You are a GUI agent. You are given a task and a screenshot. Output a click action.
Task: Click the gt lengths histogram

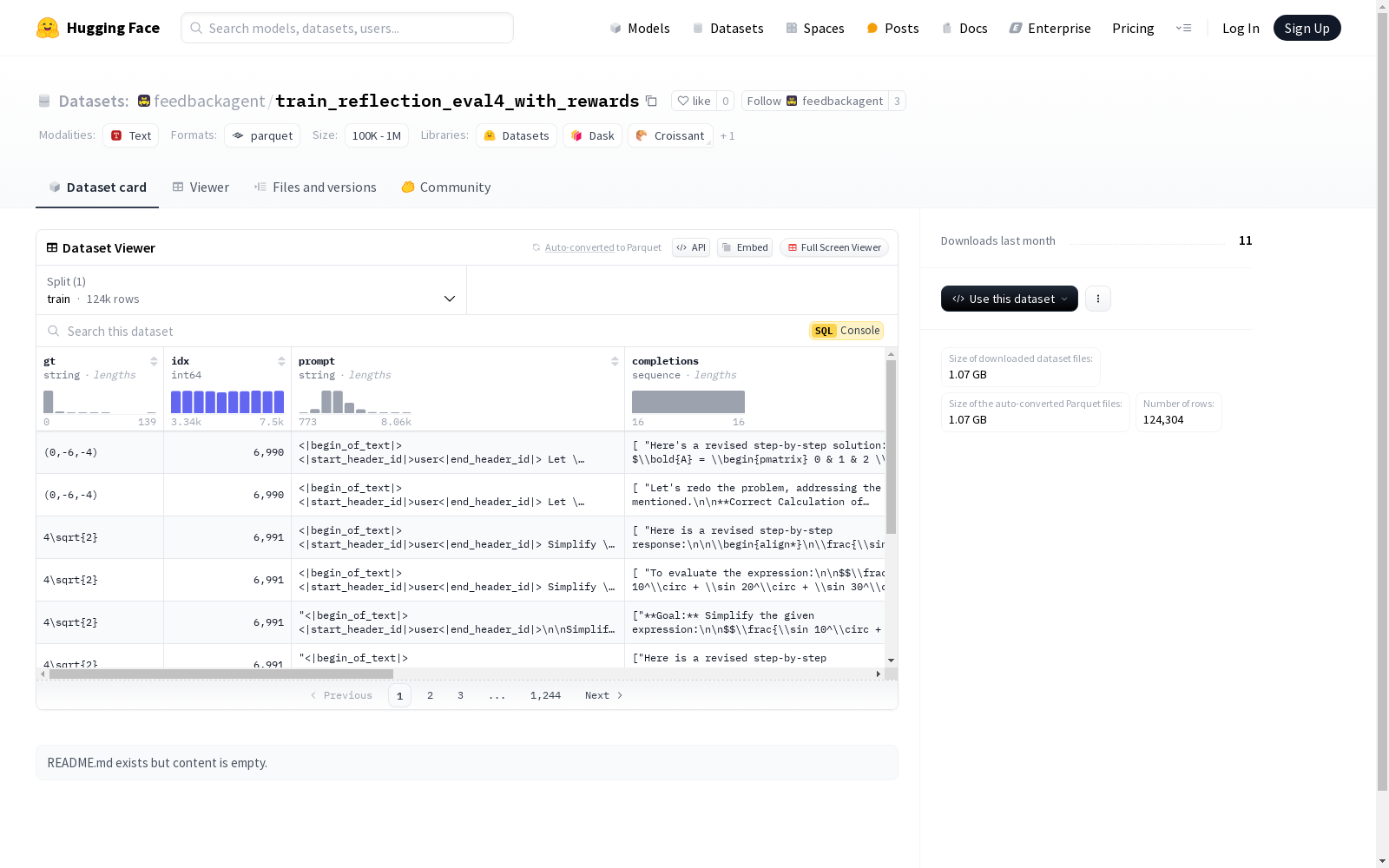[100, 402]
